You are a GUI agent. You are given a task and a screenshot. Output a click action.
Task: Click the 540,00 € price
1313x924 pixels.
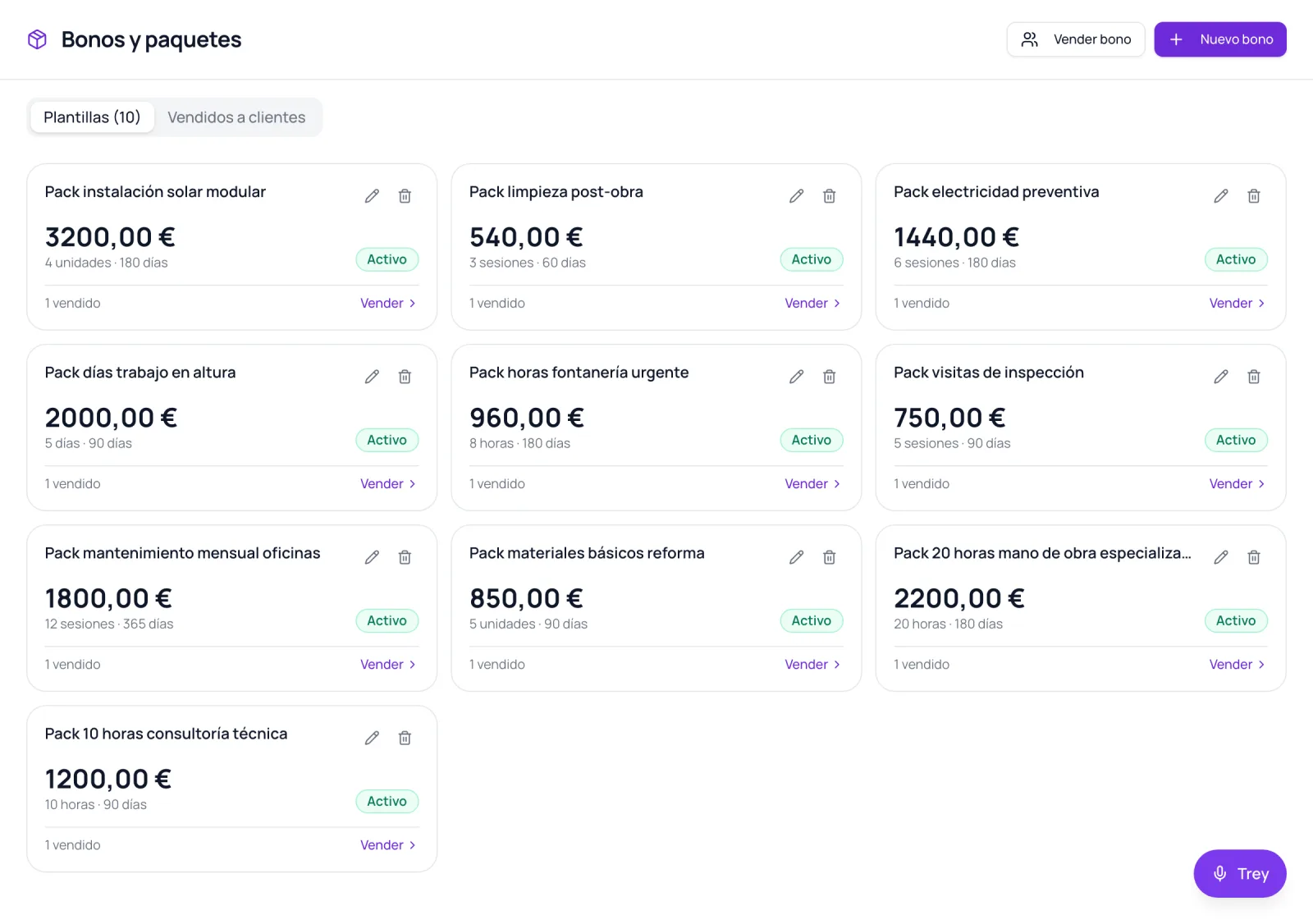coord(526,237)
